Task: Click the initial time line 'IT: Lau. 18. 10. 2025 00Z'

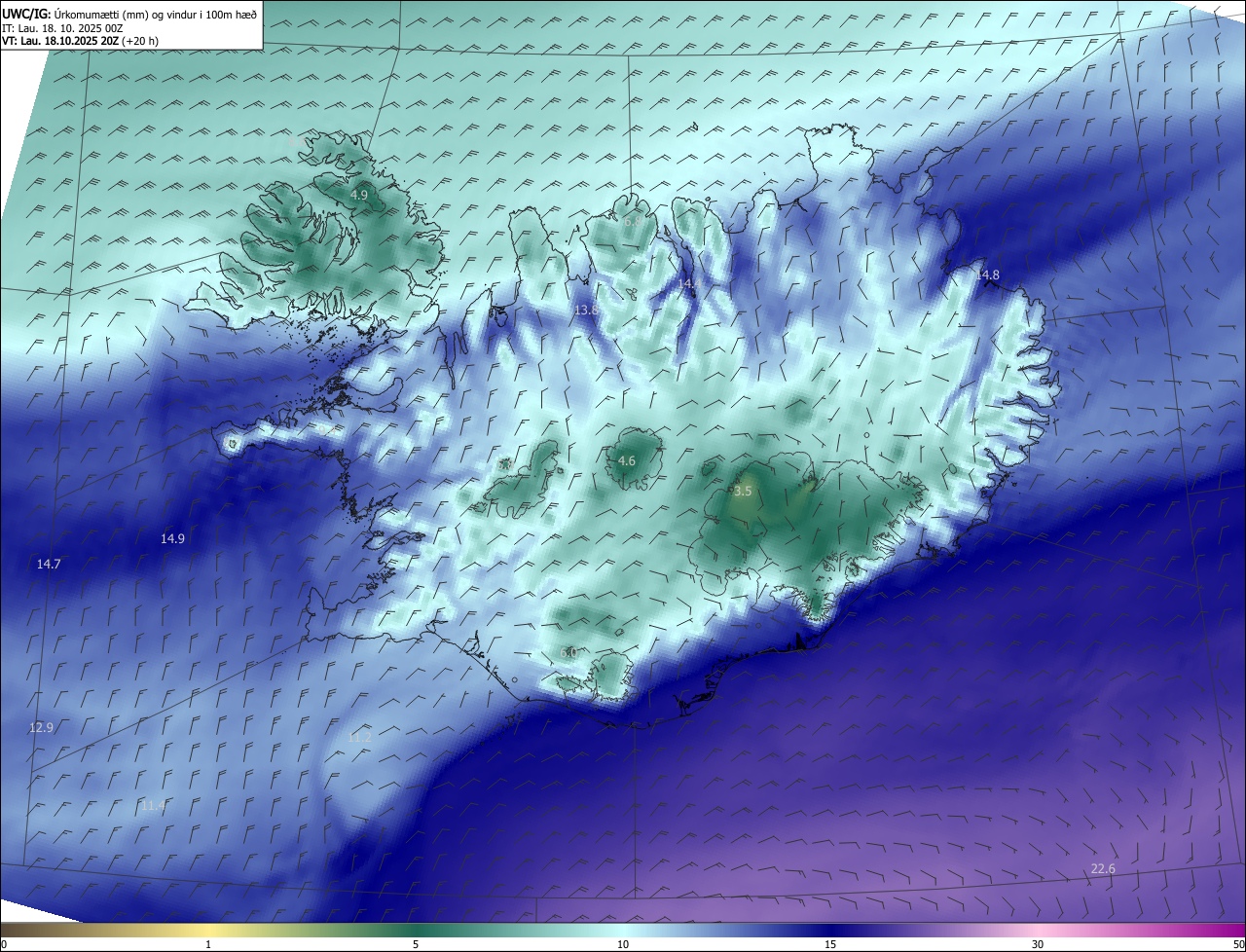Action: click(62, 28)
